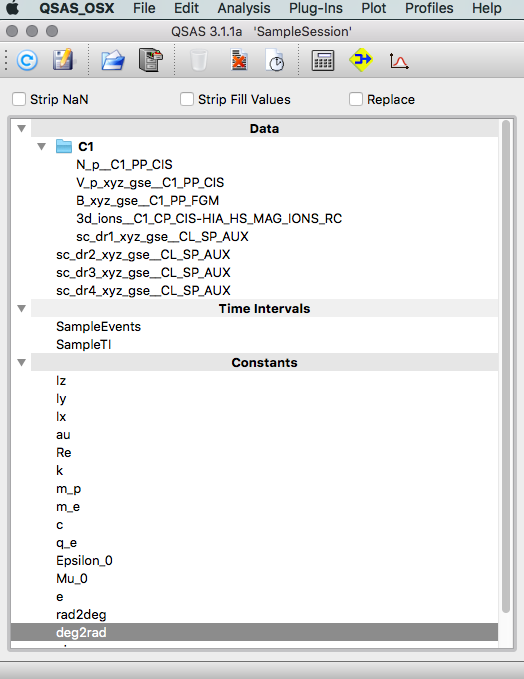This screenshot has height=679, width=524.
Task: Select the c constant
Action: 60,525
